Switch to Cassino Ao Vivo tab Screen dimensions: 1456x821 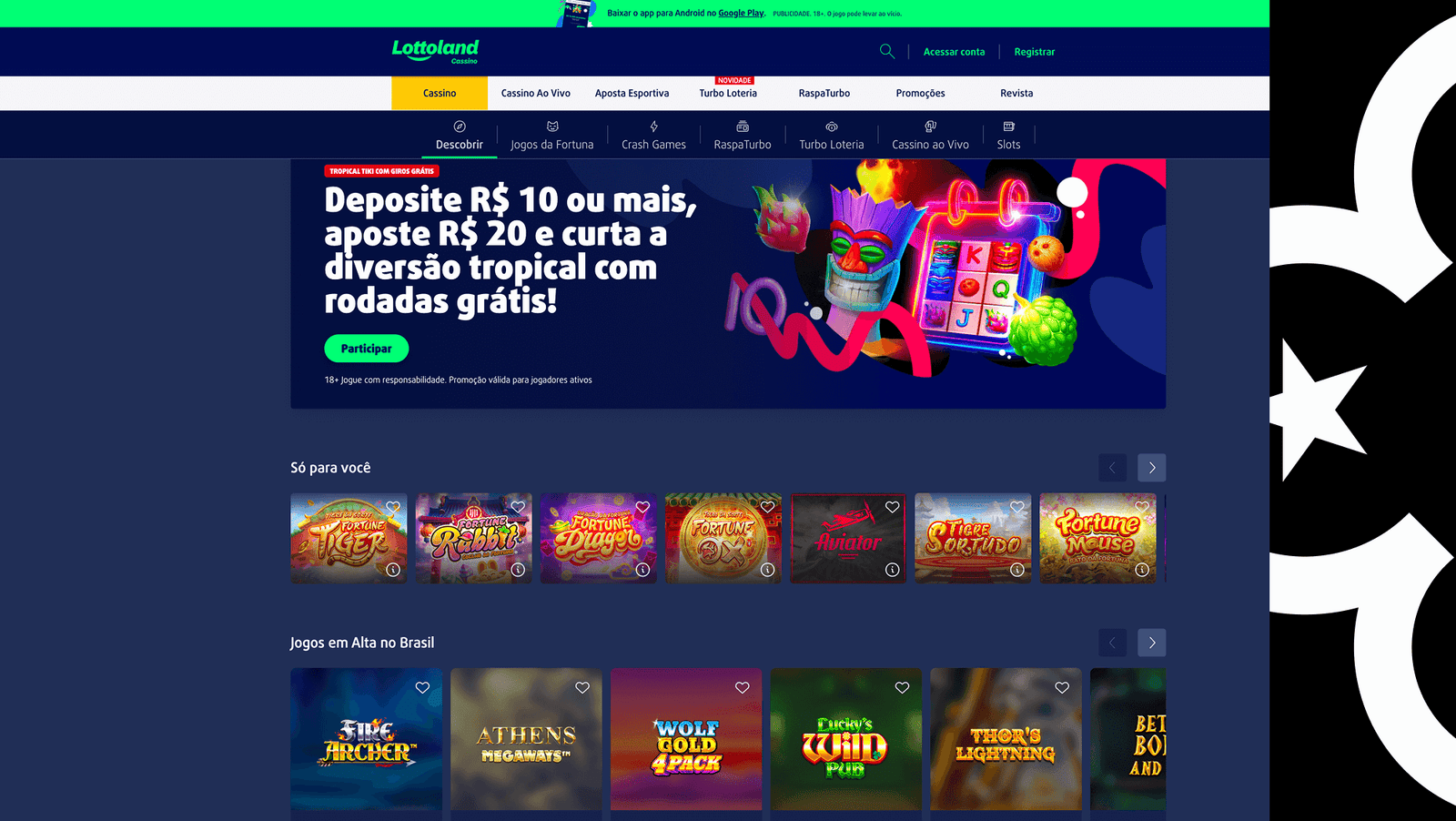point(535,93)
